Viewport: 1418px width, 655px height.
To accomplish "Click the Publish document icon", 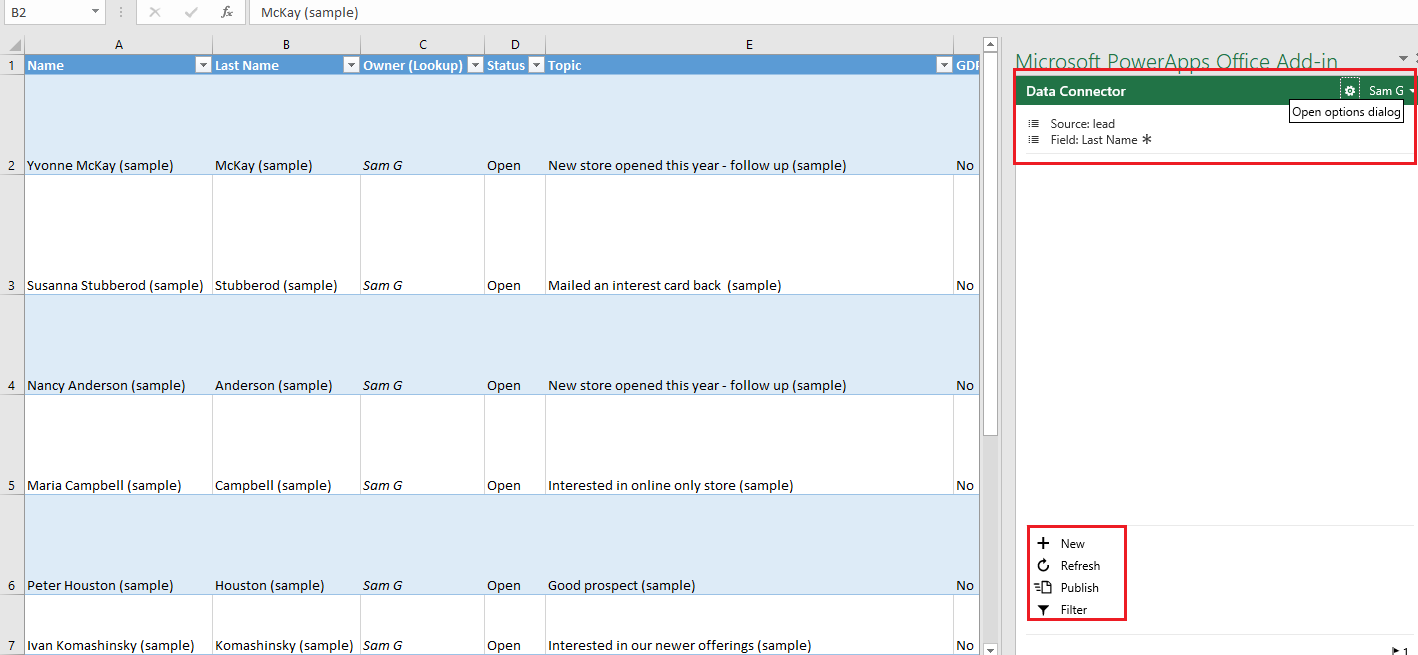I will [x=1043, y=588].
